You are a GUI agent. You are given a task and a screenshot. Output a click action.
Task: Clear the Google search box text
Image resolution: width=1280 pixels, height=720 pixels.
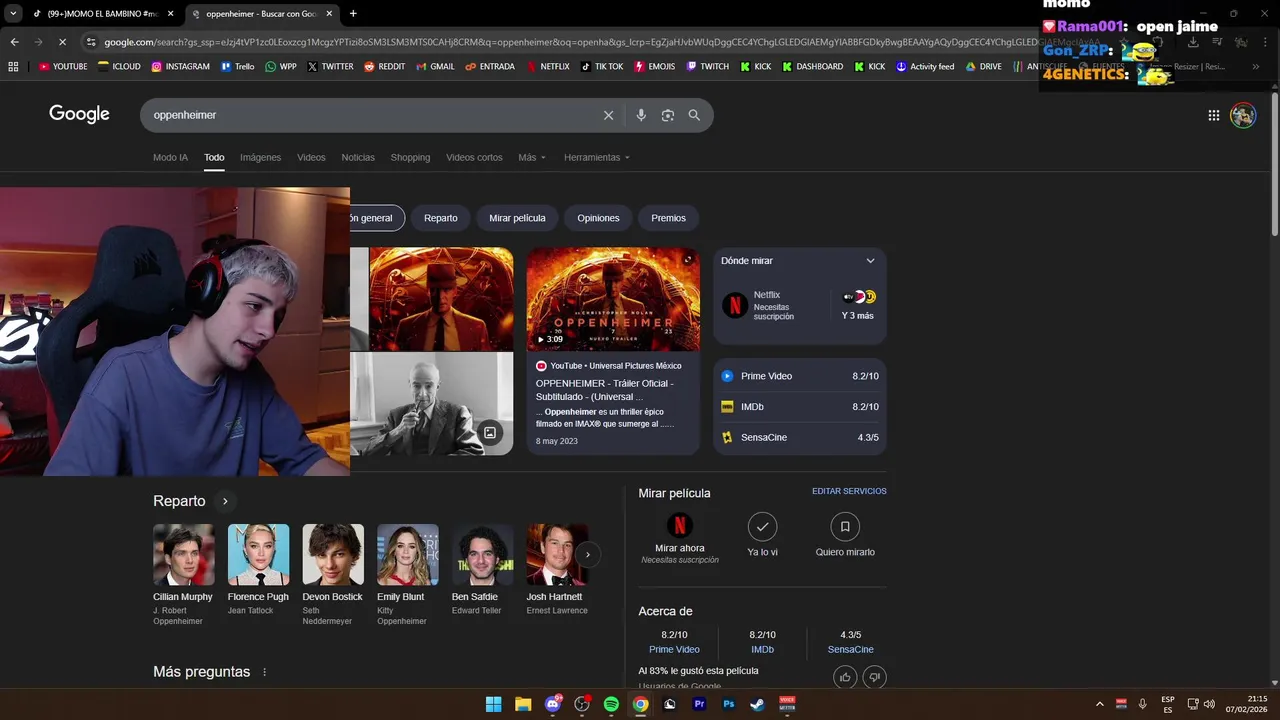click(608, 115)
